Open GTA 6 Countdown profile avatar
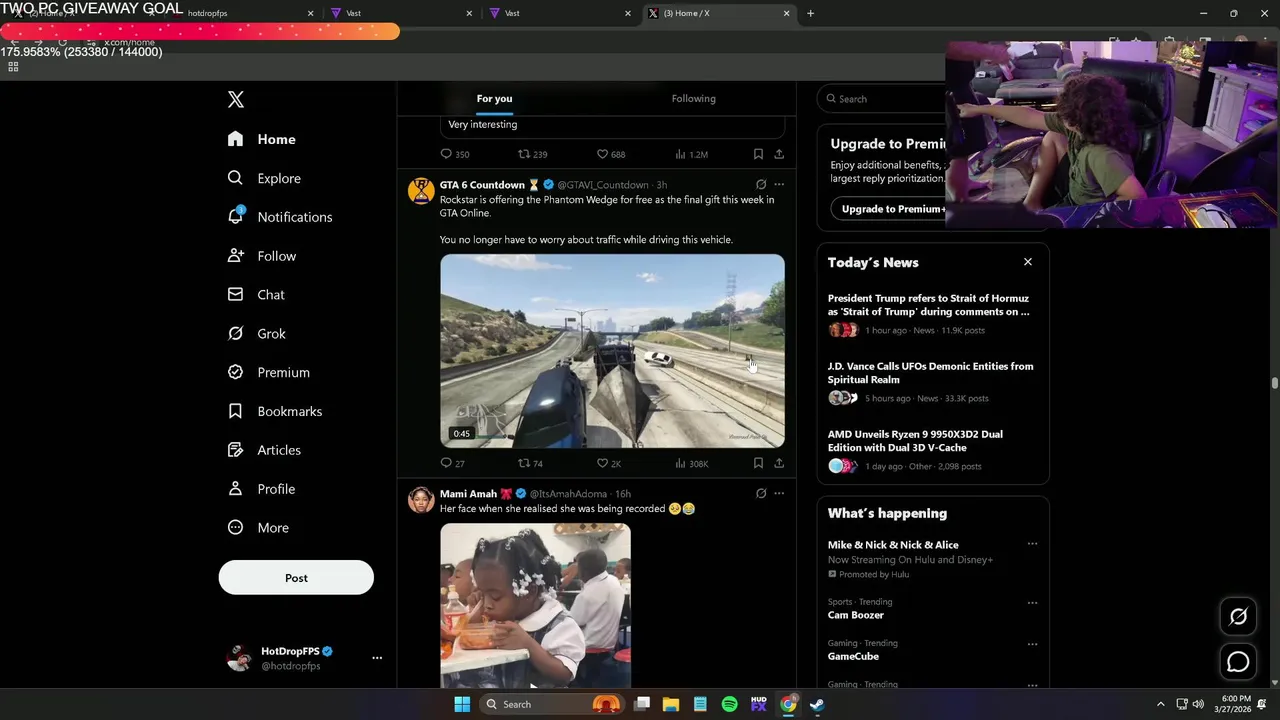Viewport: 1280px width, 720px height. click(421, 191)
